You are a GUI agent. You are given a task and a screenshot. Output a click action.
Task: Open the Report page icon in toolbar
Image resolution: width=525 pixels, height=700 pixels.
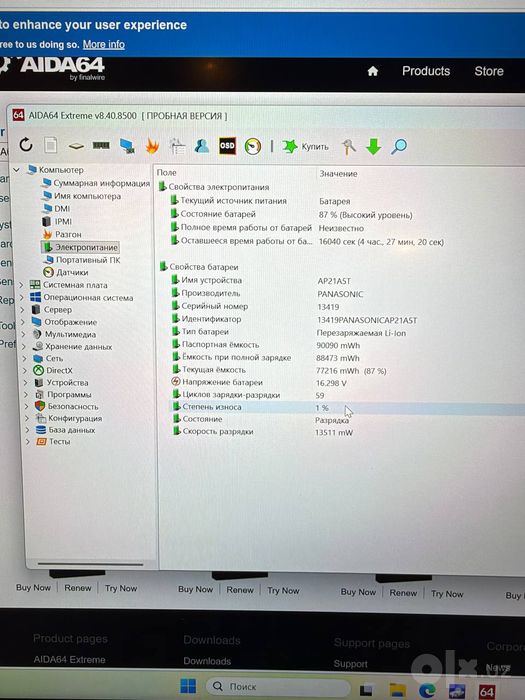tap(51, 145)
